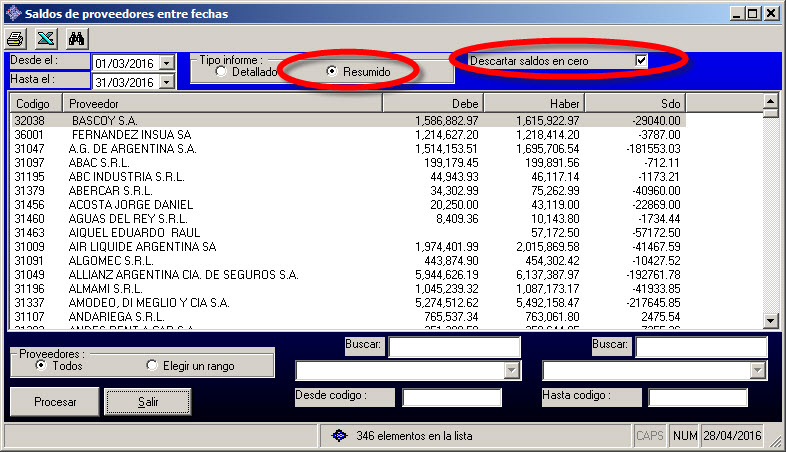Toggle Descartar saldos en cero checkbox
Image resolution: width=786 pixels, height=452 pixels.
(x=641, y=61)
